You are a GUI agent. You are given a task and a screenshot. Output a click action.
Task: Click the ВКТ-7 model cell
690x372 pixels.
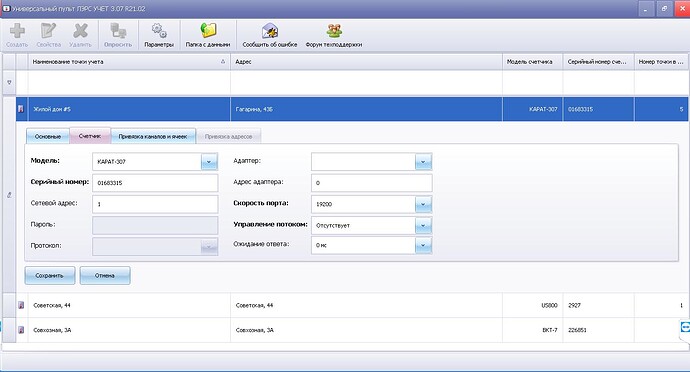532,330
